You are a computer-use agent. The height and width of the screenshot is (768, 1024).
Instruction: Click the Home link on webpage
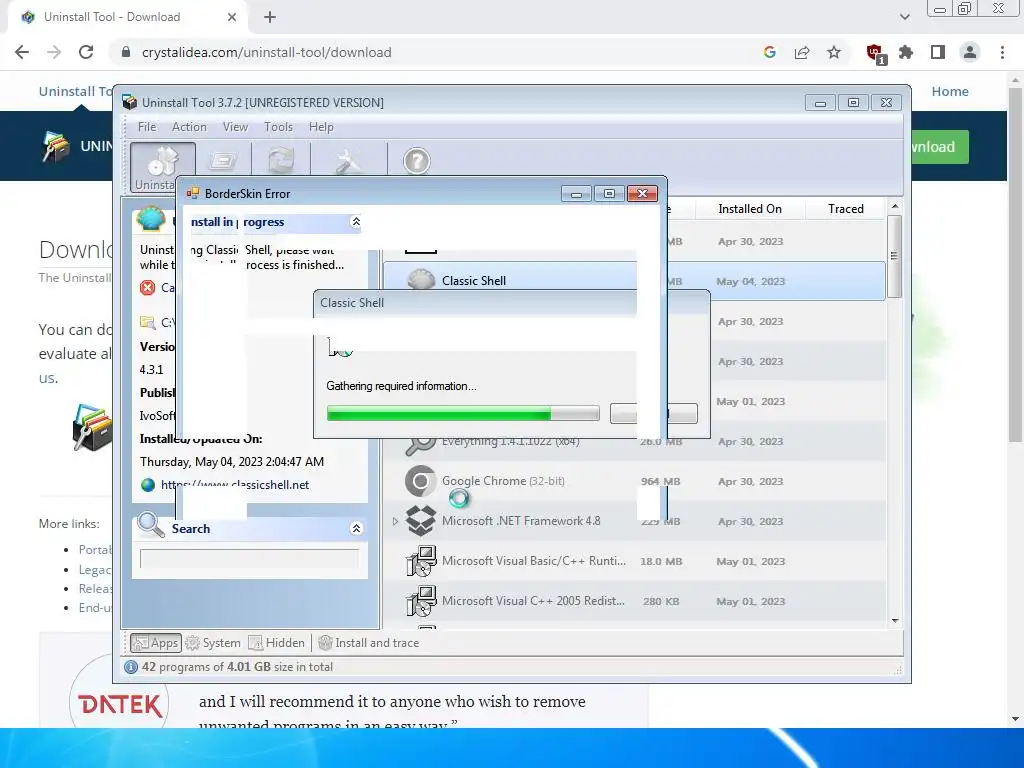point(950,91)
